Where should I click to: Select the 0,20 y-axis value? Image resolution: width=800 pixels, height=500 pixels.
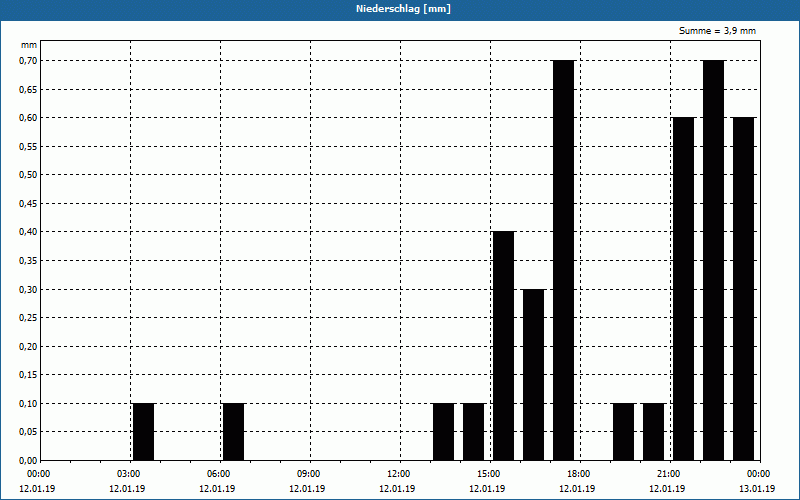tap(28, 346)
